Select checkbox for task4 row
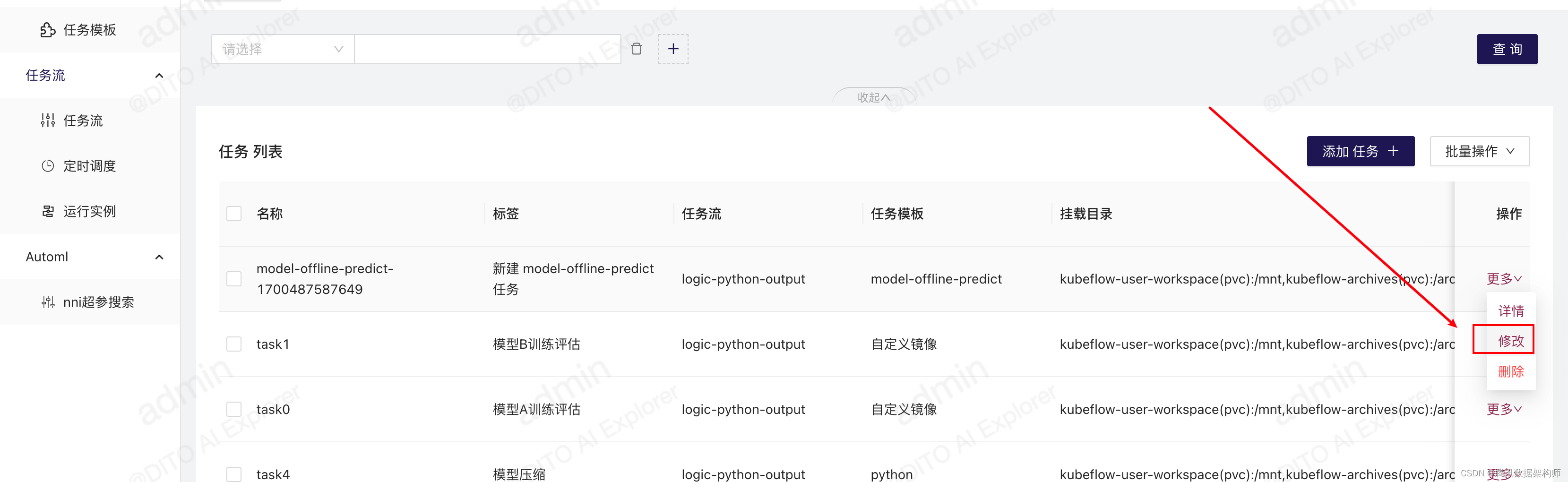This screenshot has height=482, width=1568. click(x=234, y=474)
